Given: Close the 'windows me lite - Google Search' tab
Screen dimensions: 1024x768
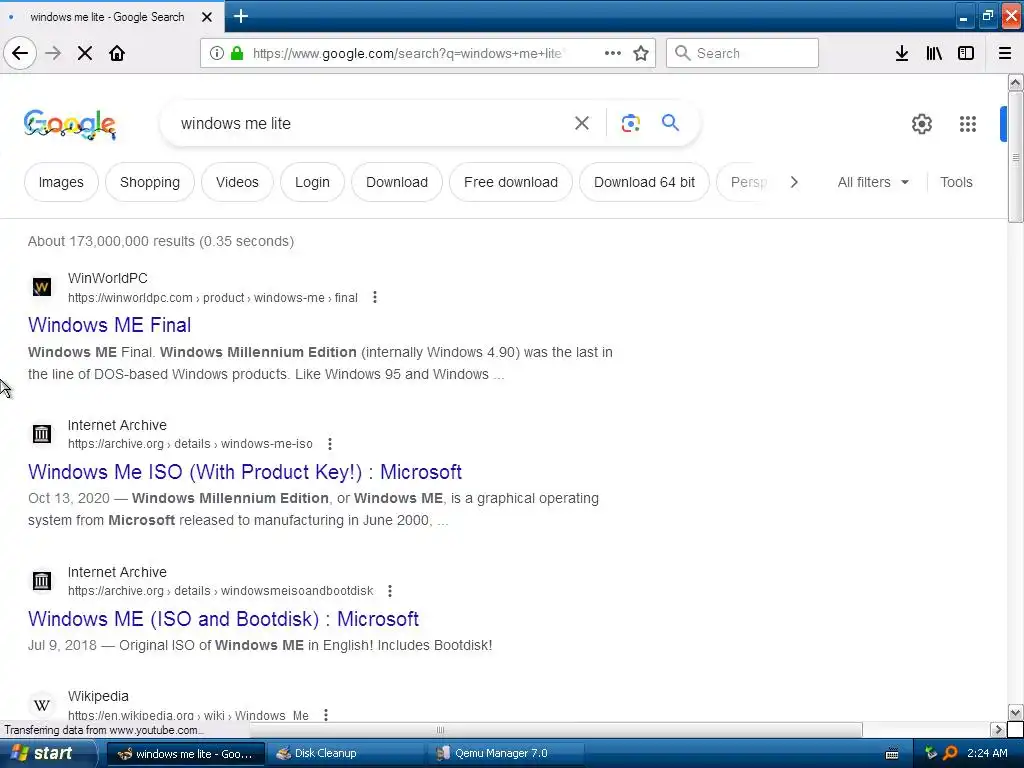Looking at the screenshot, I should coord(207,17).
